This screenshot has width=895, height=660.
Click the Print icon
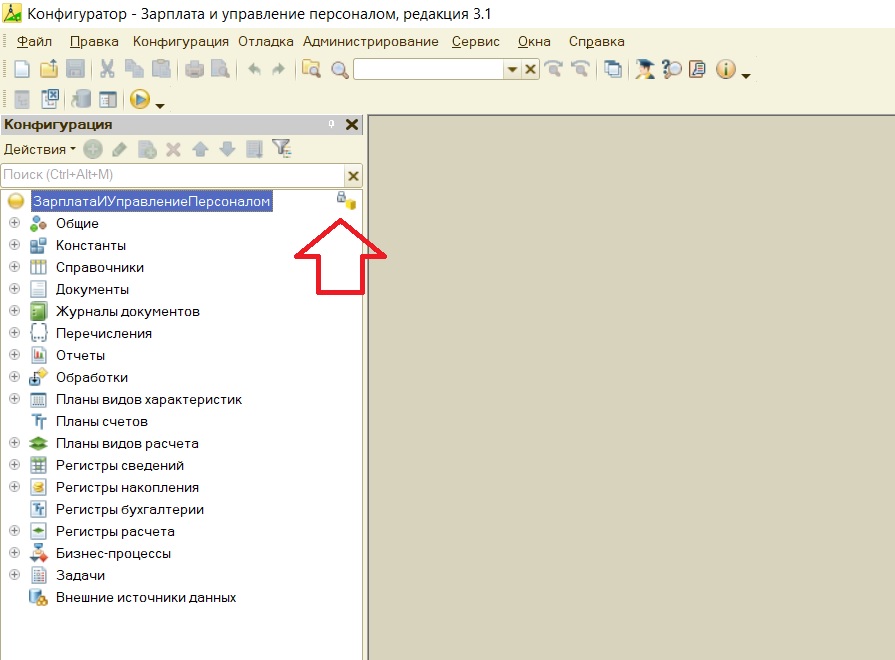[x=194, y=69]
